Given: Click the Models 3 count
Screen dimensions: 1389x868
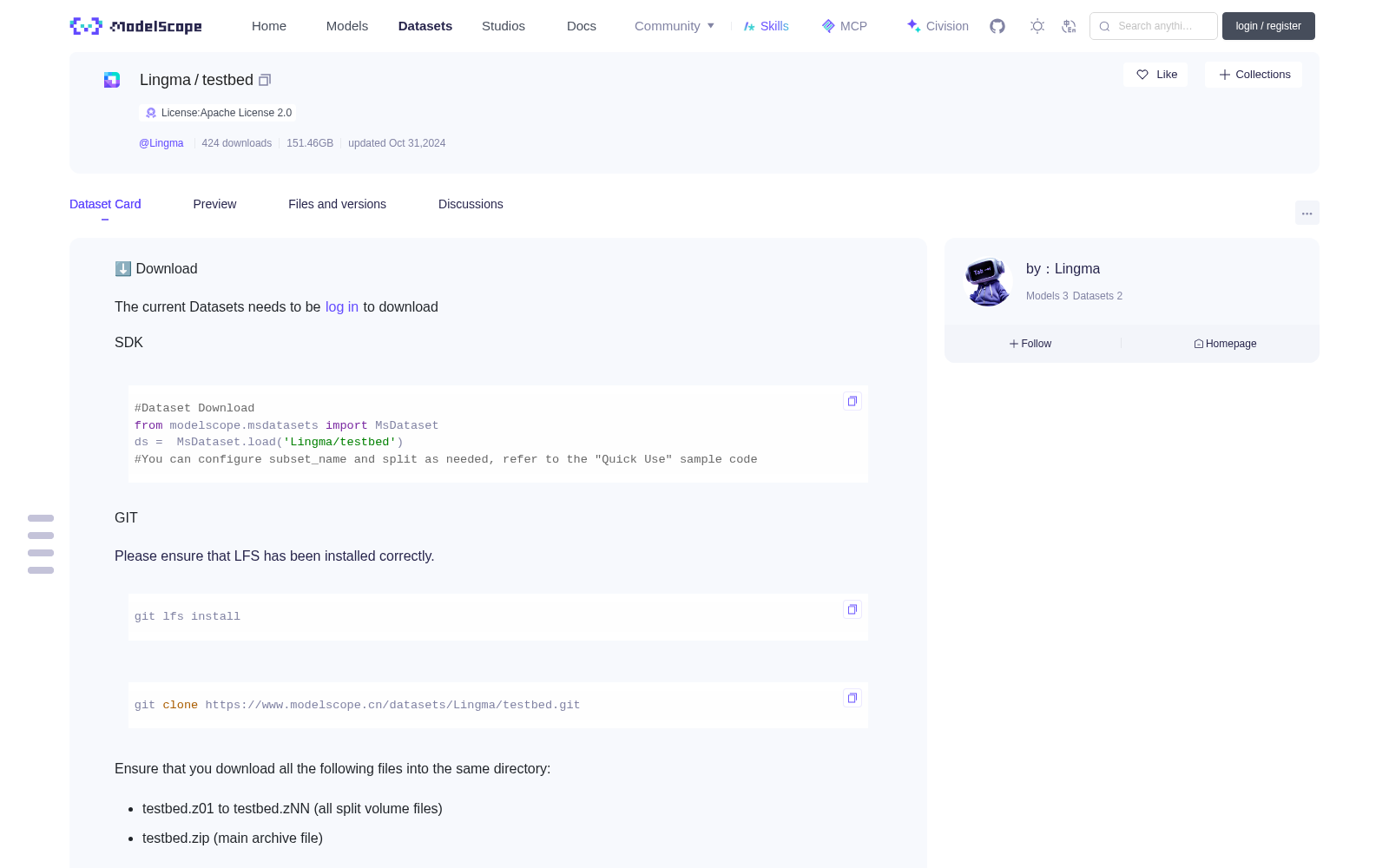Looking at the screenshot, I should [x=1047, y=296].
